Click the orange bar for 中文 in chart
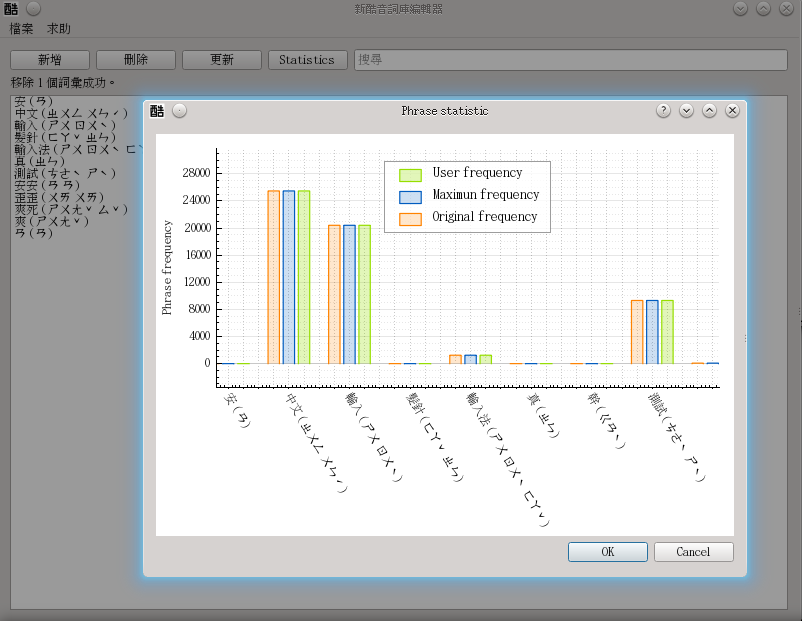The height and width of the screenshot is (621, 802). pyautogui.click(x=274, y=277)
